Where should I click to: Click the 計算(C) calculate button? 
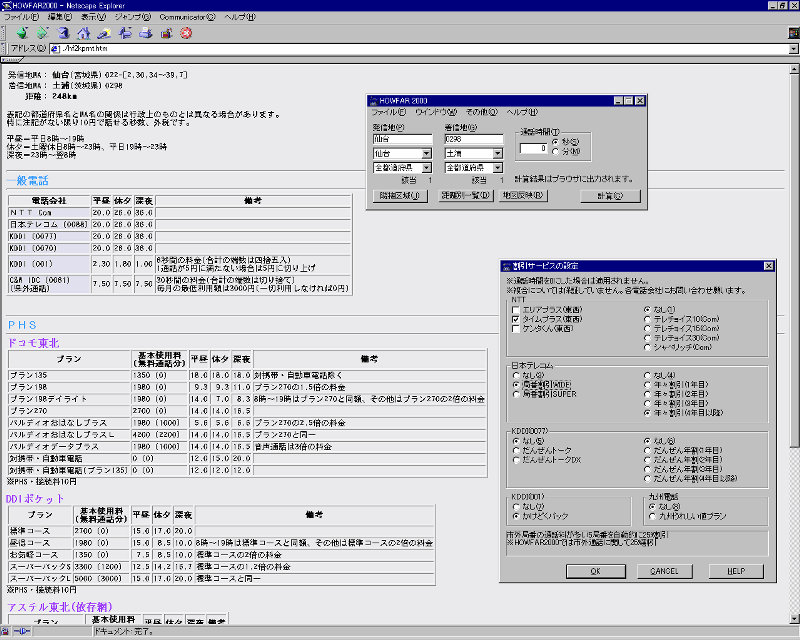(610, 196)
